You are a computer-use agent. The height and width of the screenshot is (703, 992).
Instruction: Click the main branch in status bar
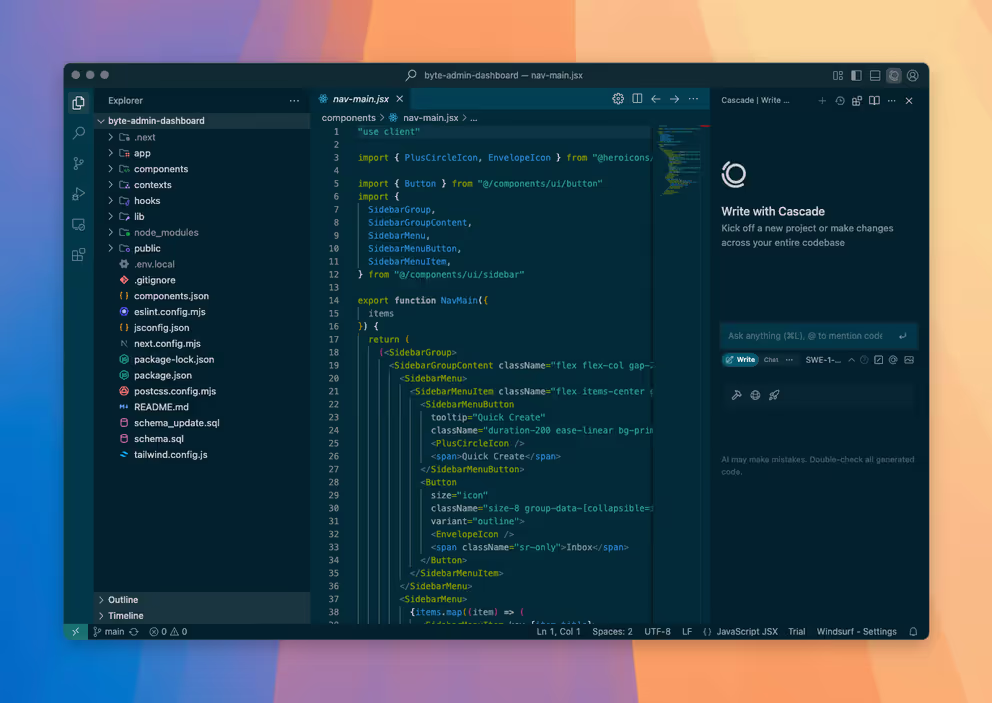coord(114,632)
